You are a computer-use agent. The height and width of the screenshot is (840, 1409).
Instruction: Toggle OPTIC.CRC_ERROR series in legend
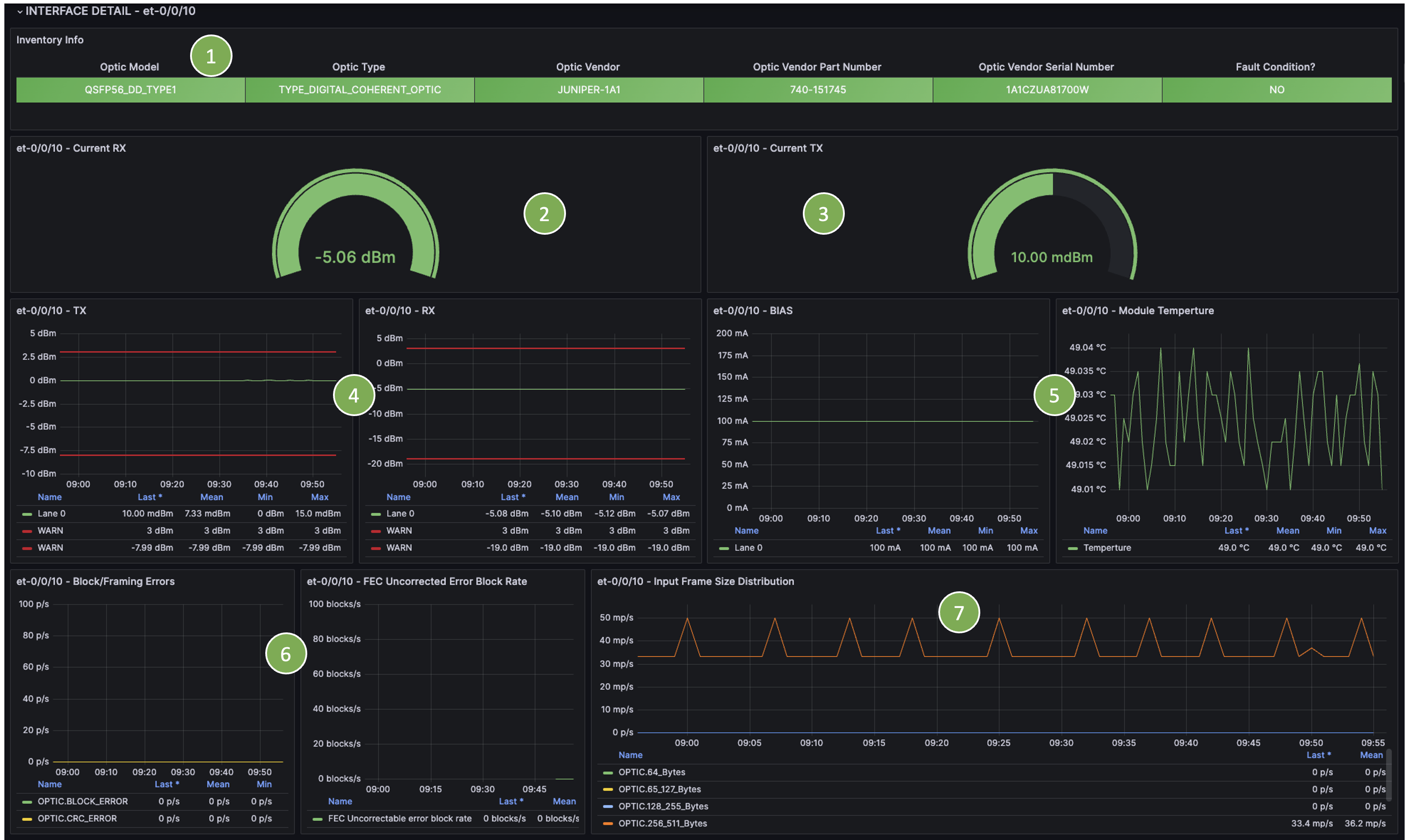click(x=77, y=819)
